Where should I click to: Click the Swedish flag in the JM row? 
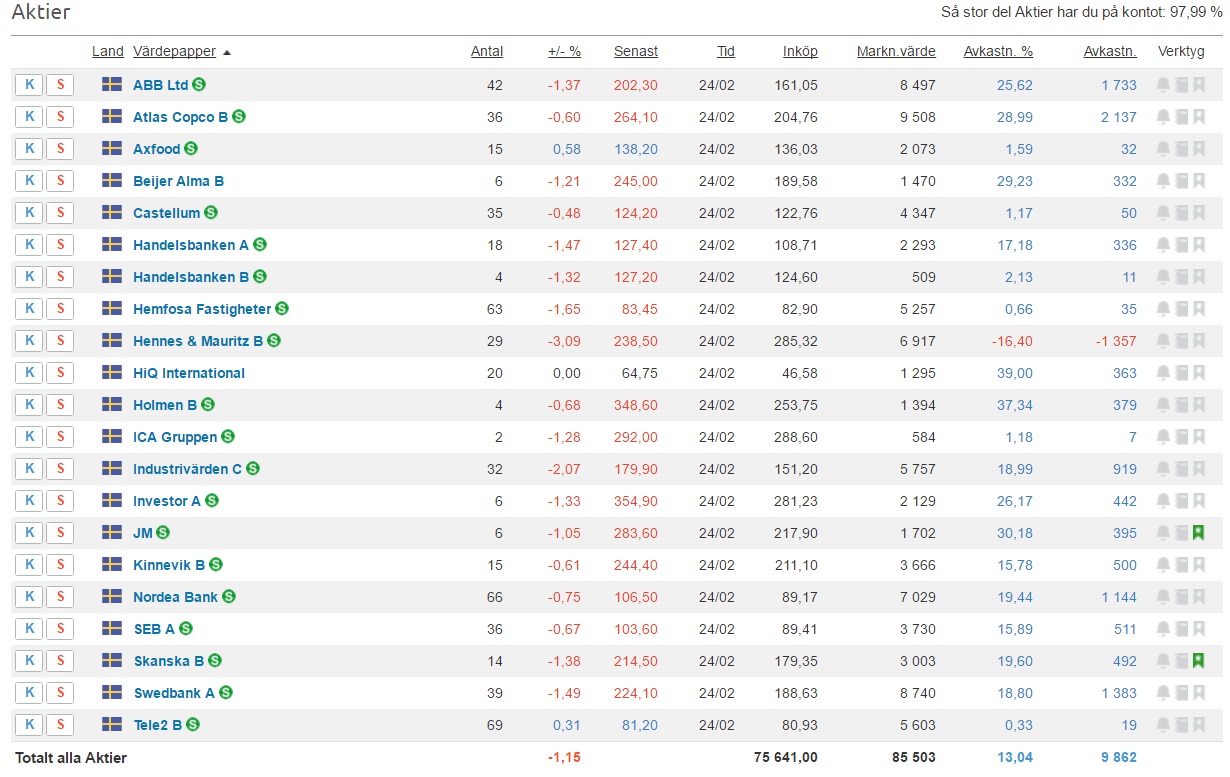(112, 533)
